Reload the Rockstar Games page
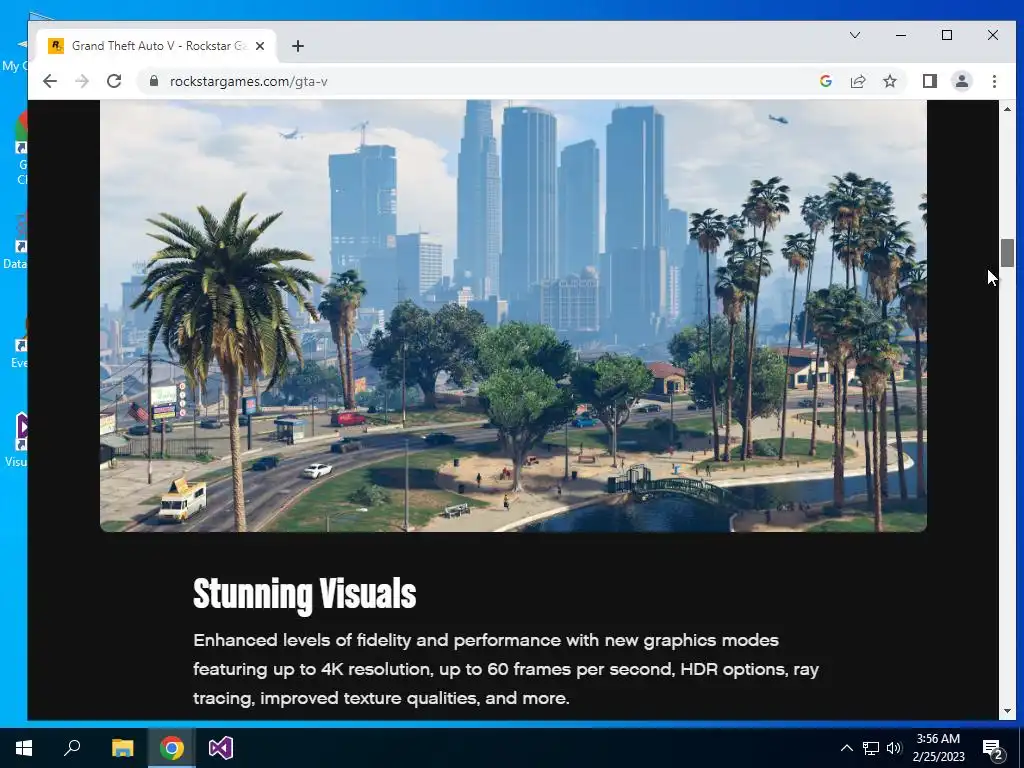The height and width of the screenshot is (768, 1024). coord(114,81)
